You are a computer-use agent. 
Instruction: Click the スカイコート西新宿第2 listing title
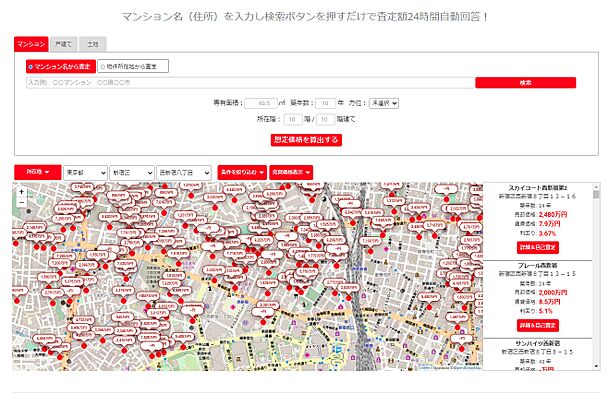click(x=537, y=188)
